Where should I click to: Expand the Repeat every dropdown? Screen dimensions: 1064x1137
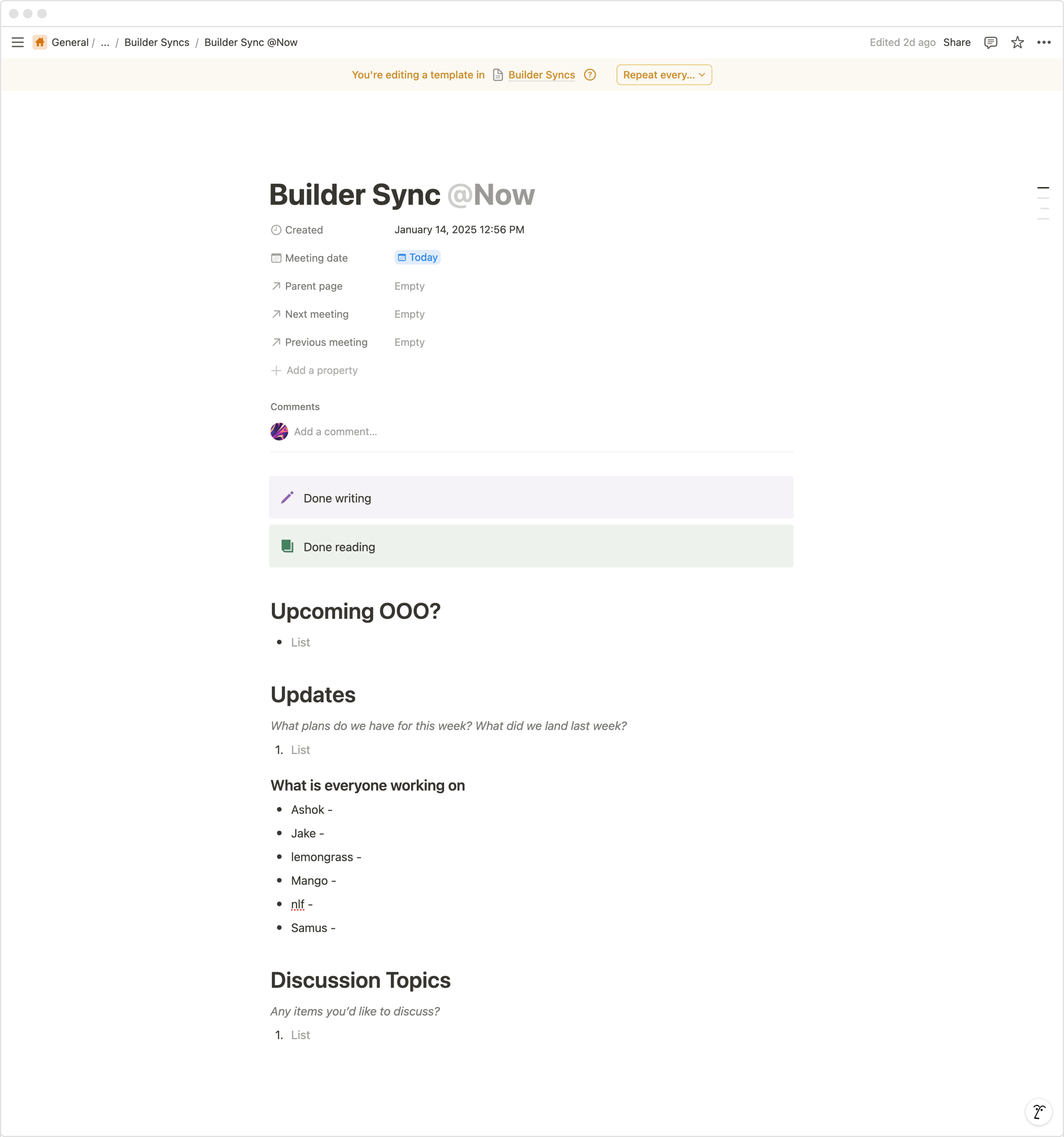coord(664,75)
